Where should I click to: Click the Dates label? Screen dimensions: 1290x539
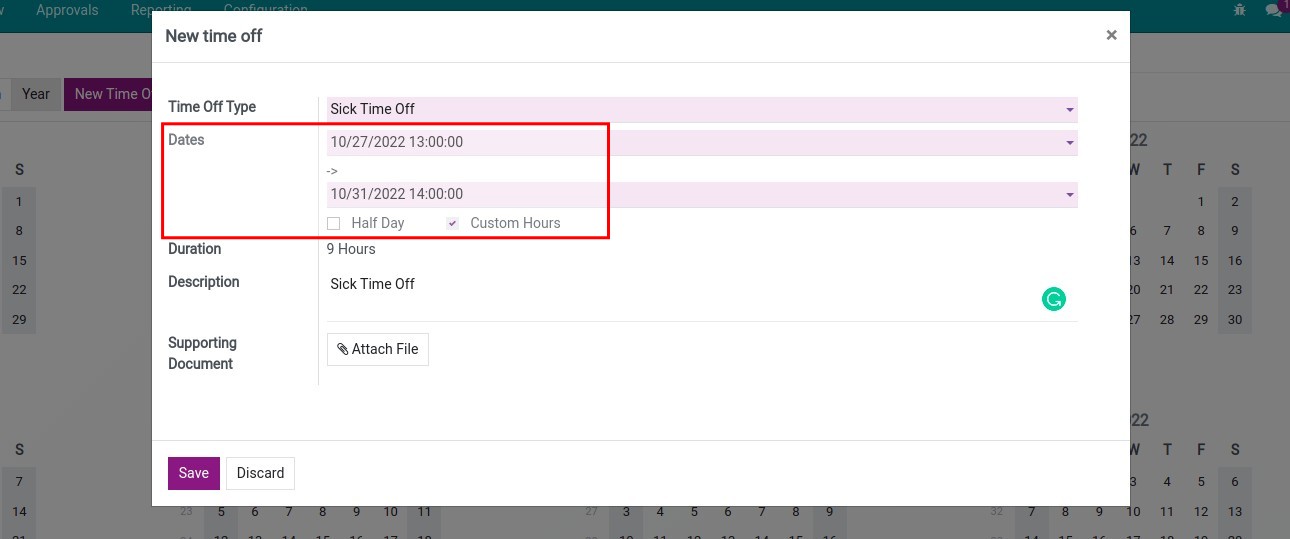pyautogui.click(x=186, y=140)
